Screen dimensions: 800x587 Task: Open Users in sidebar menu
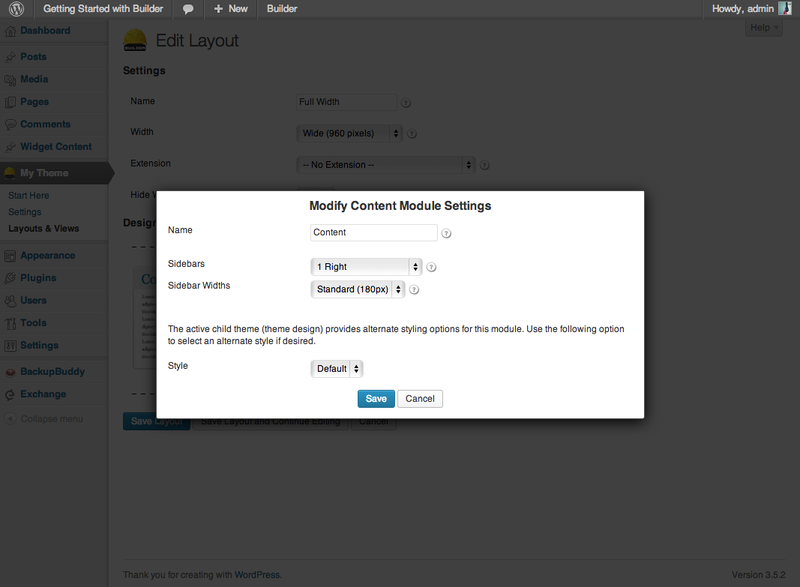pos(33,300)
